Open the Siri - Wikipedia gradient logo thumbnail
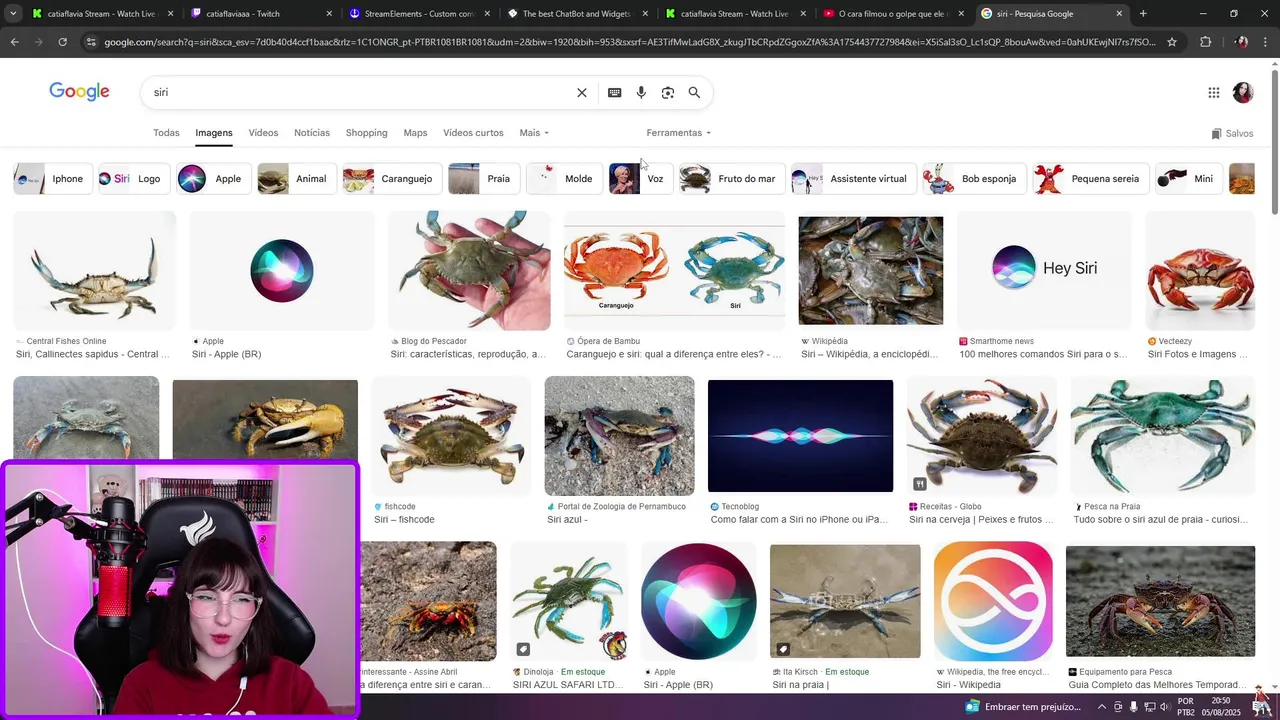Viewport: 1280px width, 720px height. point(993,602)
